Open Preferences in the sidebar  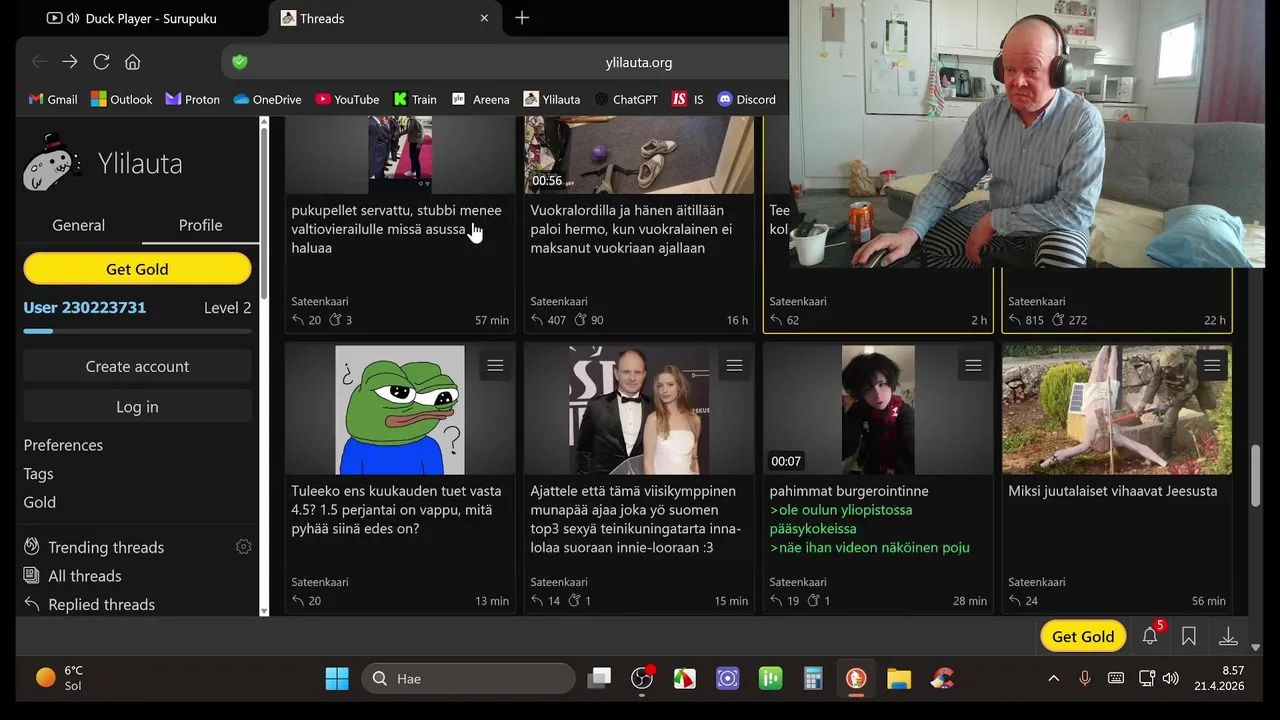click(x=63, y=445)
